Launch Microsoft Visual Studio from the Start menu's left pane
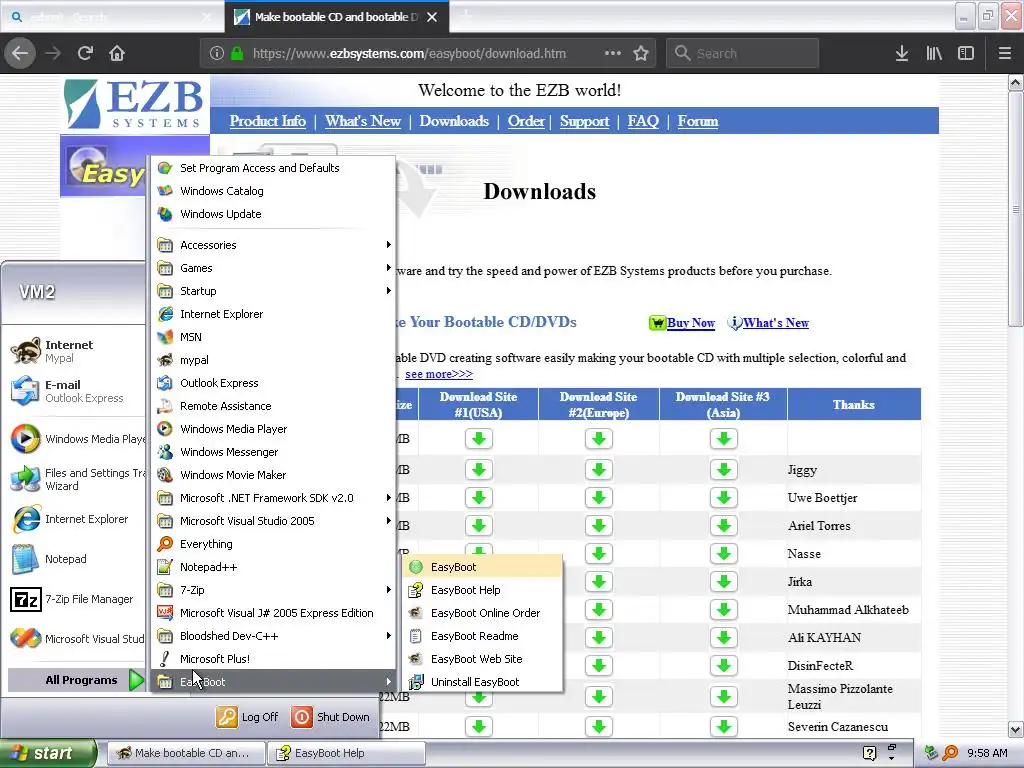The height and width of the screenshot is (768, 1024). 76,639
